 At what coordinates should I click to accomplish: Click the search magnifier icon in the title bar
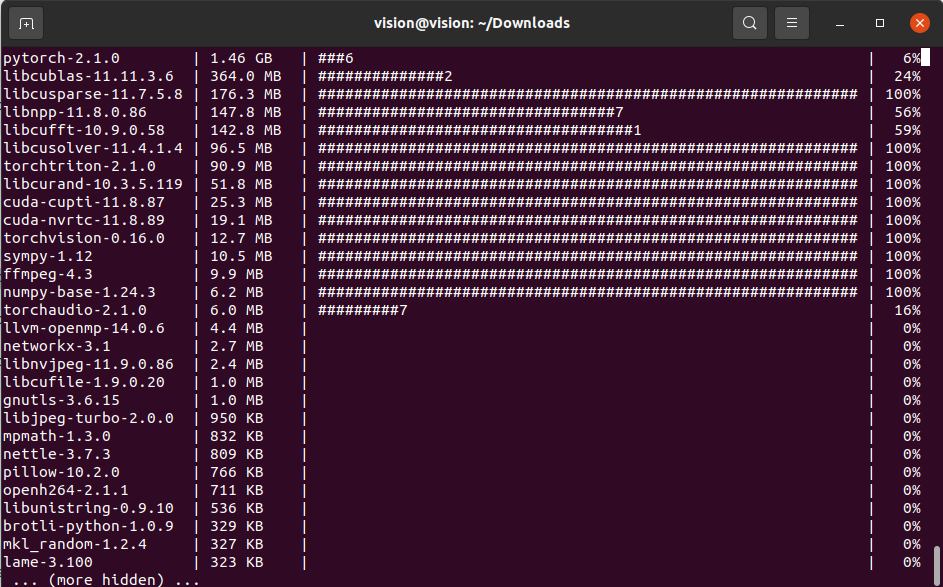(x=749, y=23)
